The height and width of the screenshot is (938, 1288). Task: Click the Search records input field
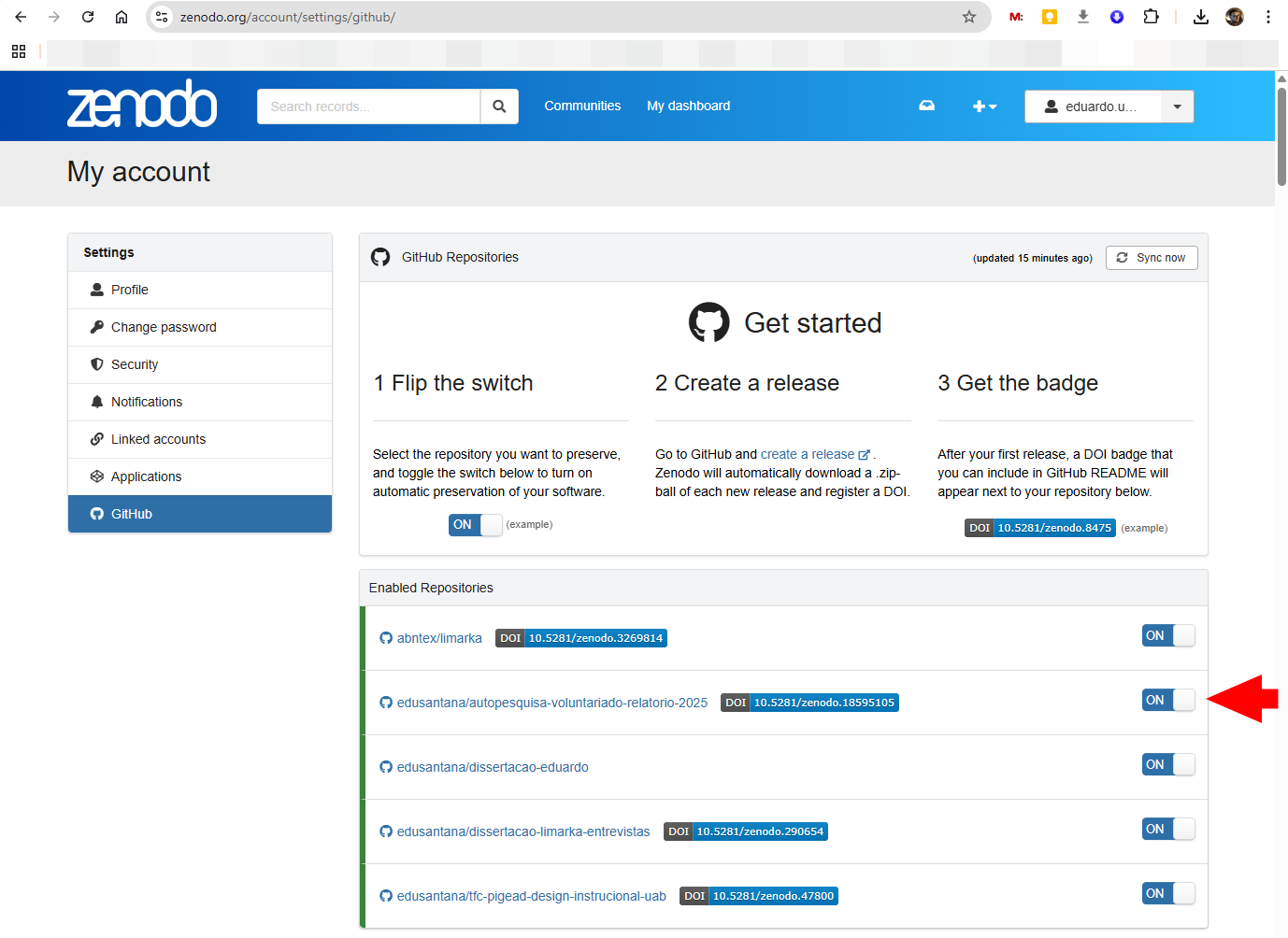coord(368,107)
